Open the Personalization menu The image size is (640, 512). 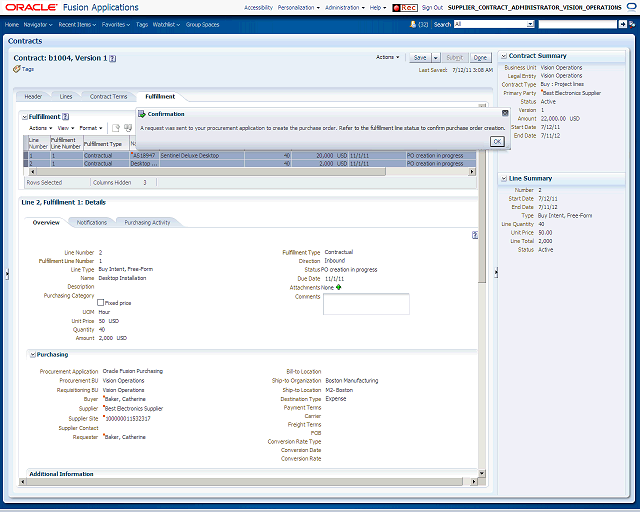(299, 8)
